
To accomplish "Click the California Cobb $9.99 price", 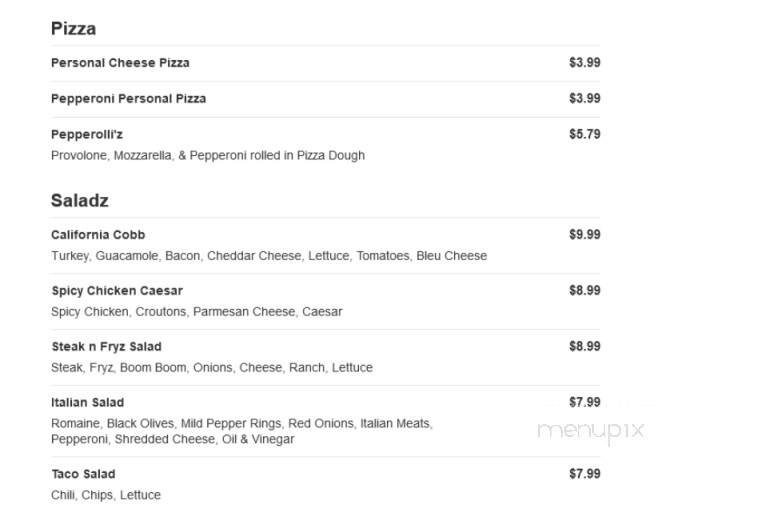I will tap(584, 234).
